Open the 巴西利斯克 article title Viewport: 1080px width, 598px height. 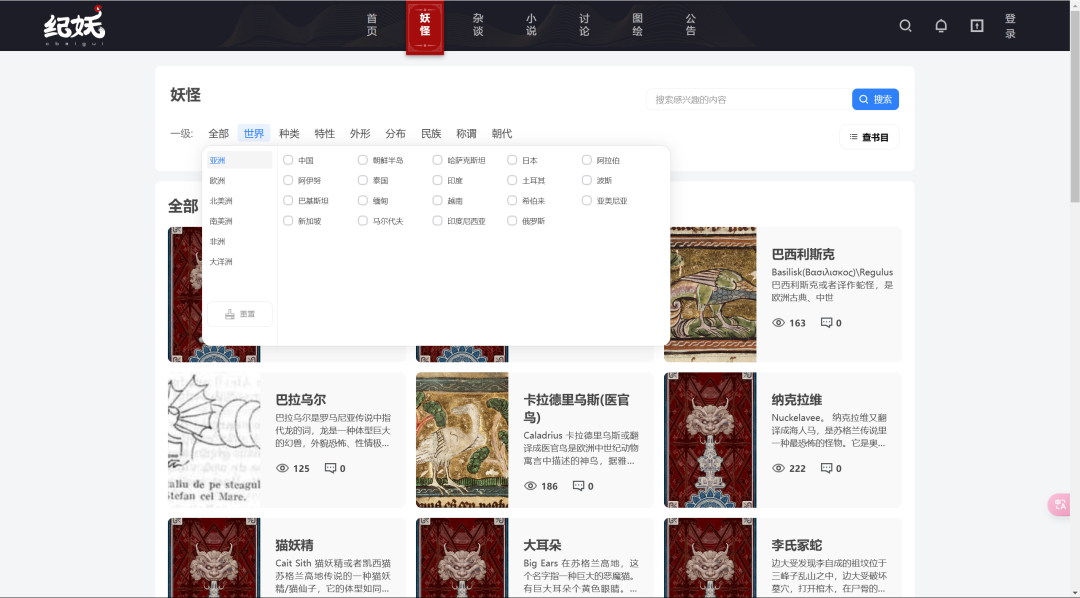803,254
